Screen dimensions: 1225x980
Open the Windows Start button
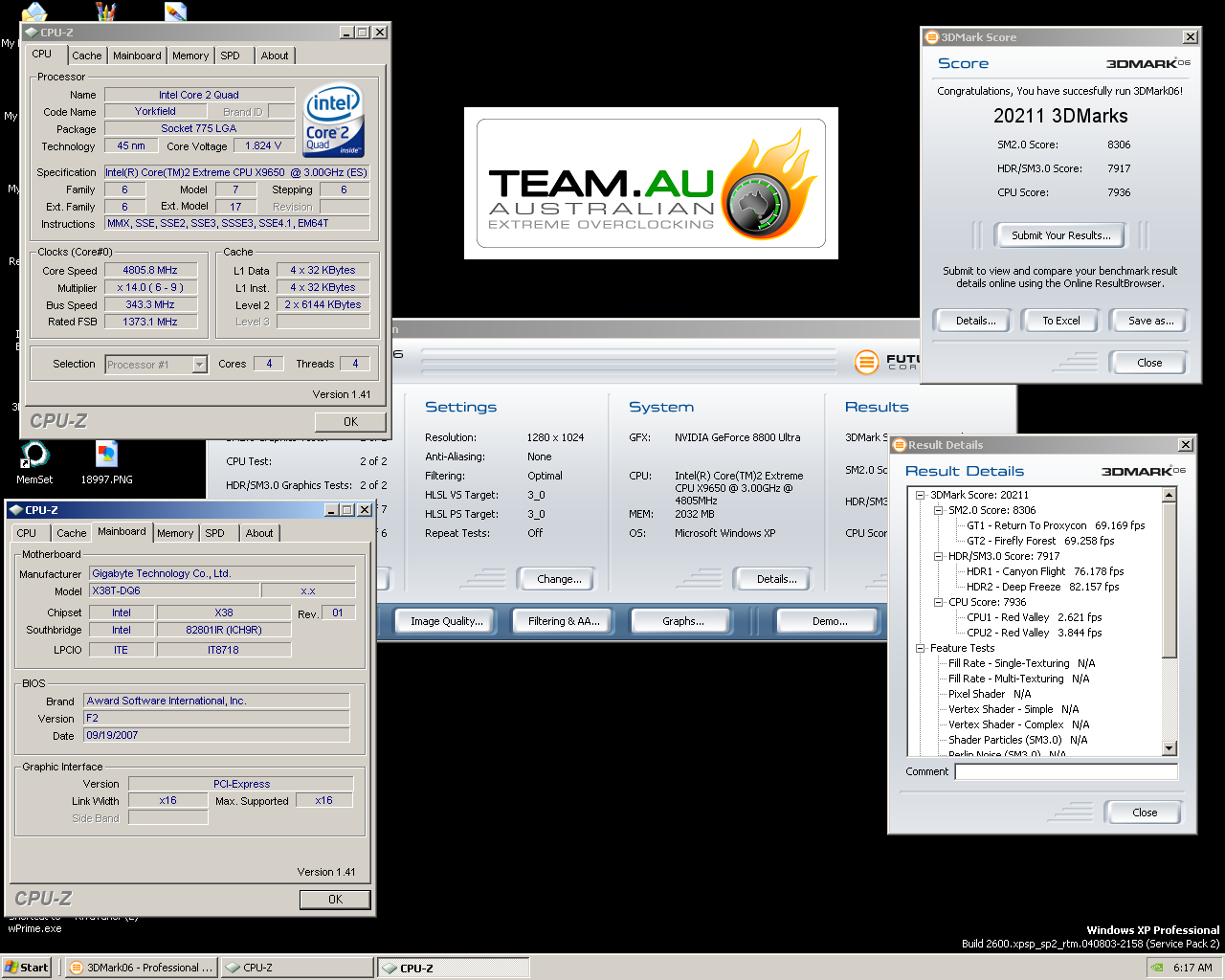(26, 968)
